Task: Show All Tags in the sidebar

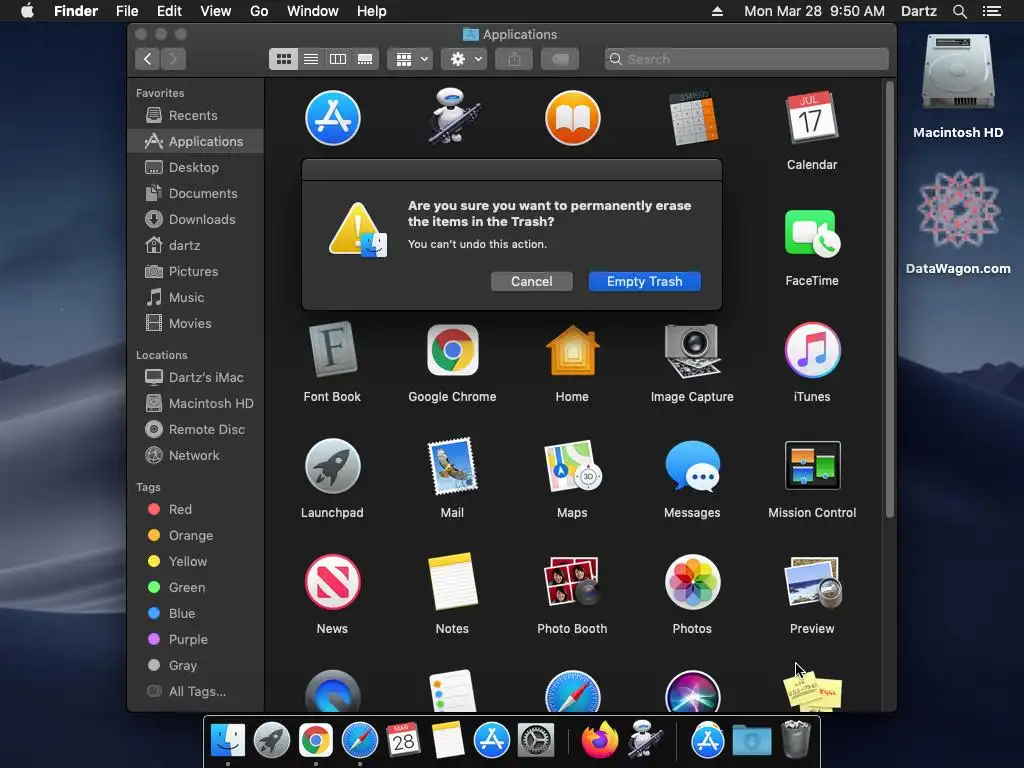Action: pos(196,692)
